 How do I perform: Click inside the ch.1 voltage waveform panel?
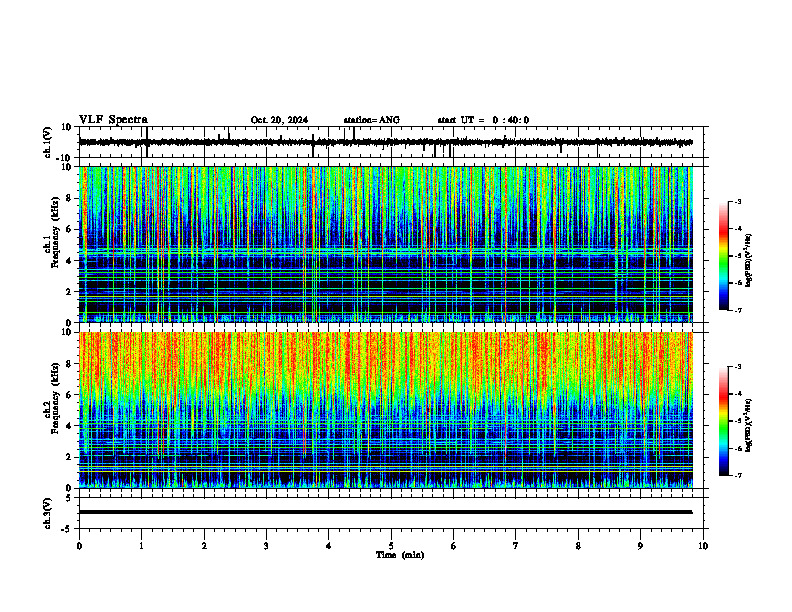(393, 142)
